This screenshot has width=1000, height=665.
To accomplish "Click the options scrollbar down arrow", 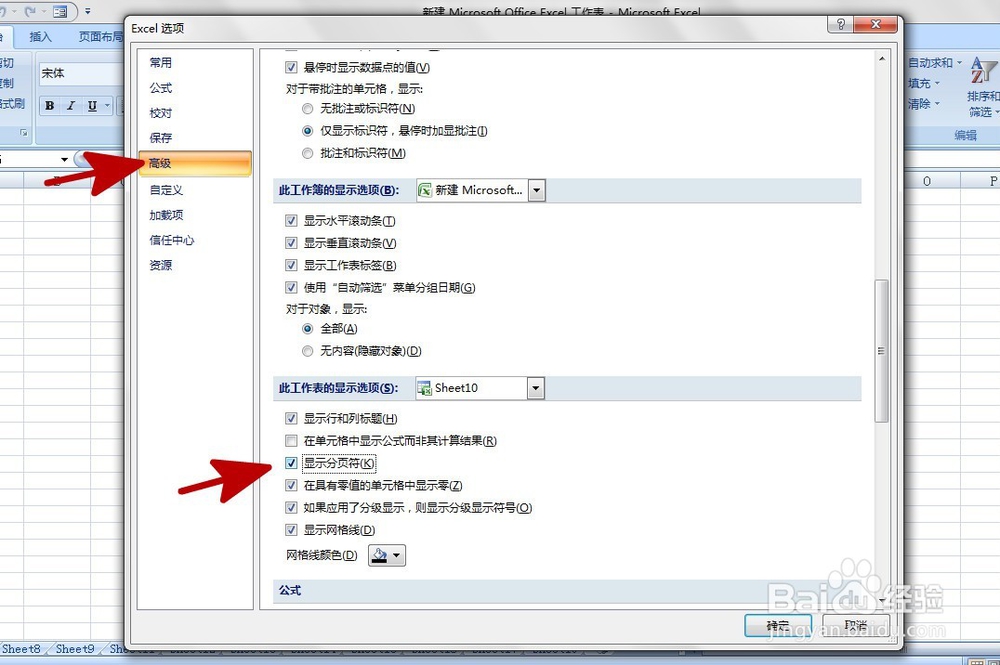I will click(881, 601).
